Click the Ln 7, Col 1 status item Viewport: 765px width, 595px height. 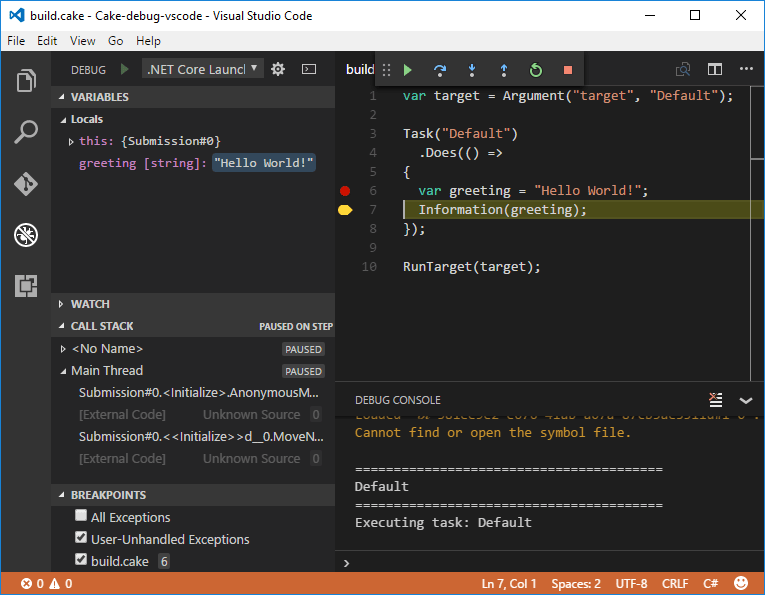tap(509, 583)
